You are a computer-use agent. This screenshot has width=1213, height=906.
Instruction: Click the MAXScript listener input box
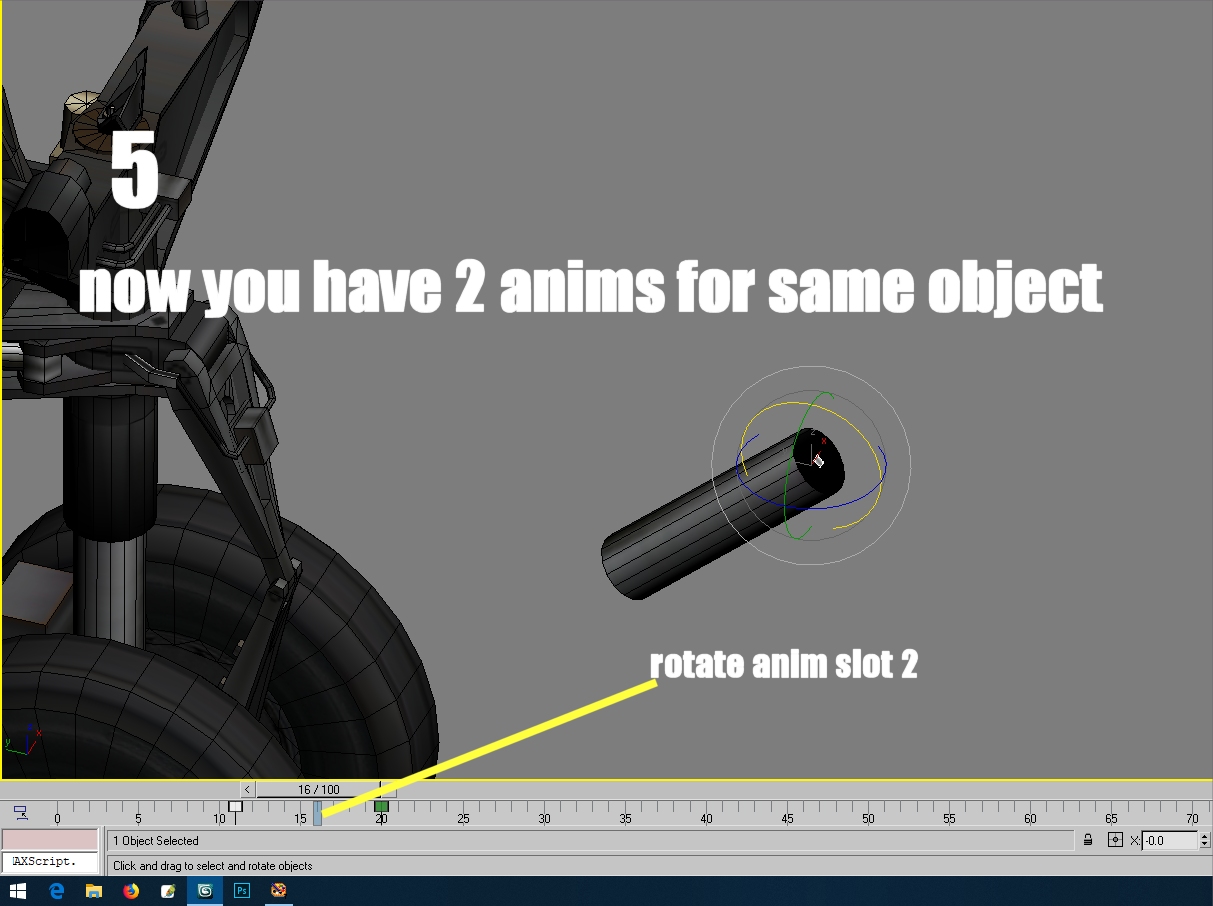click(x=50, y=862)
